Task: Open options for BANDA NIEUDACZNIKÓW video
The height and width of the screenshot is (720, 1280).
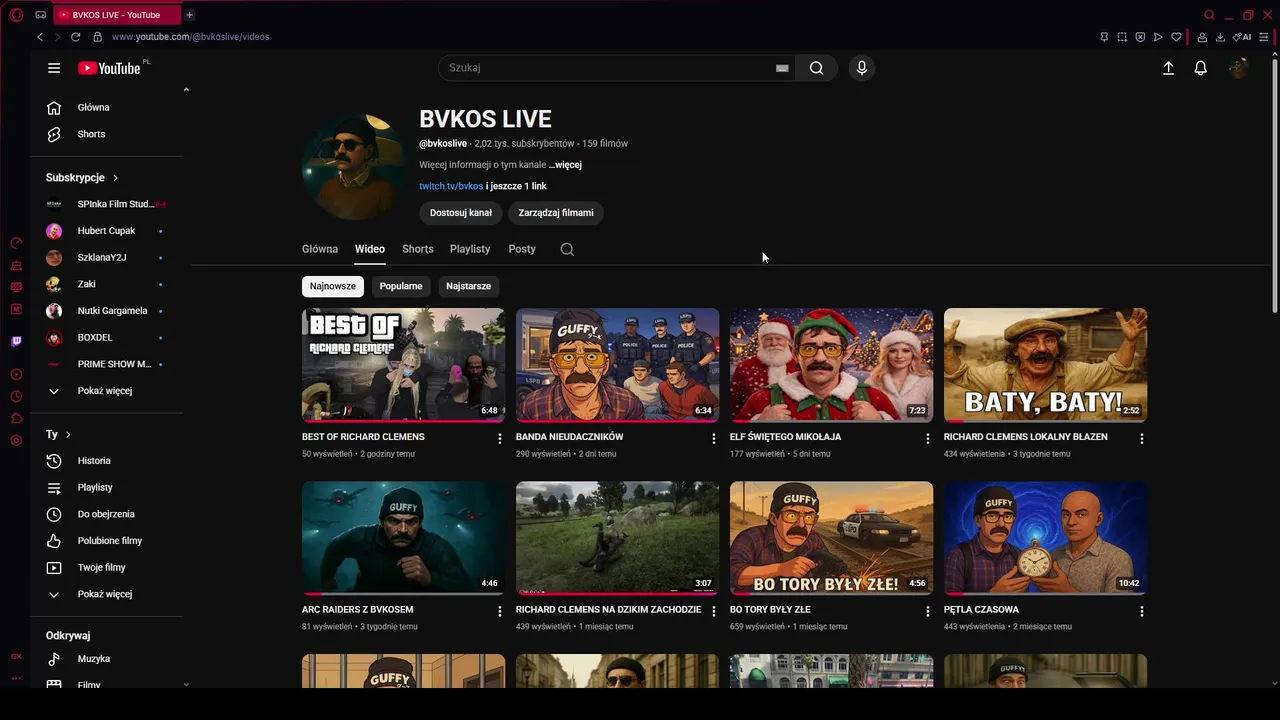Action: point(714,439)
